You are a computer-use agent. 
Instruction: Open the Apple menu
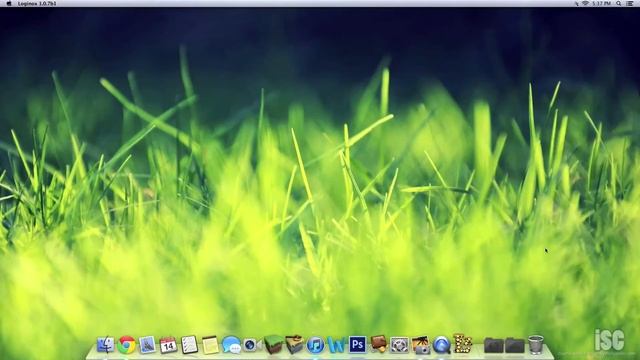coord(9,3)
